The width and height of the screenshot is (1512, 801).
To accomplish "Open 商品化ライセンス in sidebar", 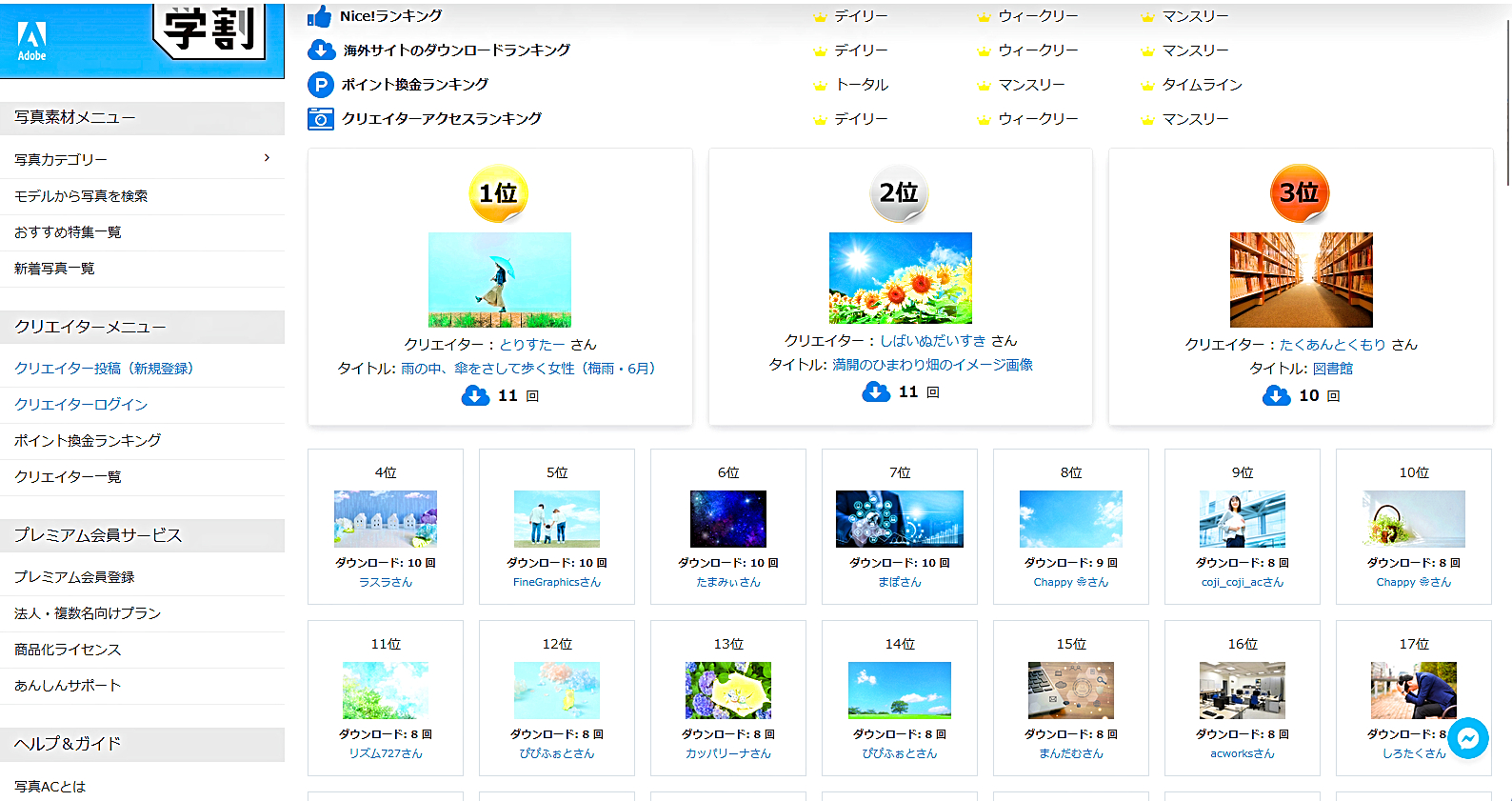I will coord(68,650).
